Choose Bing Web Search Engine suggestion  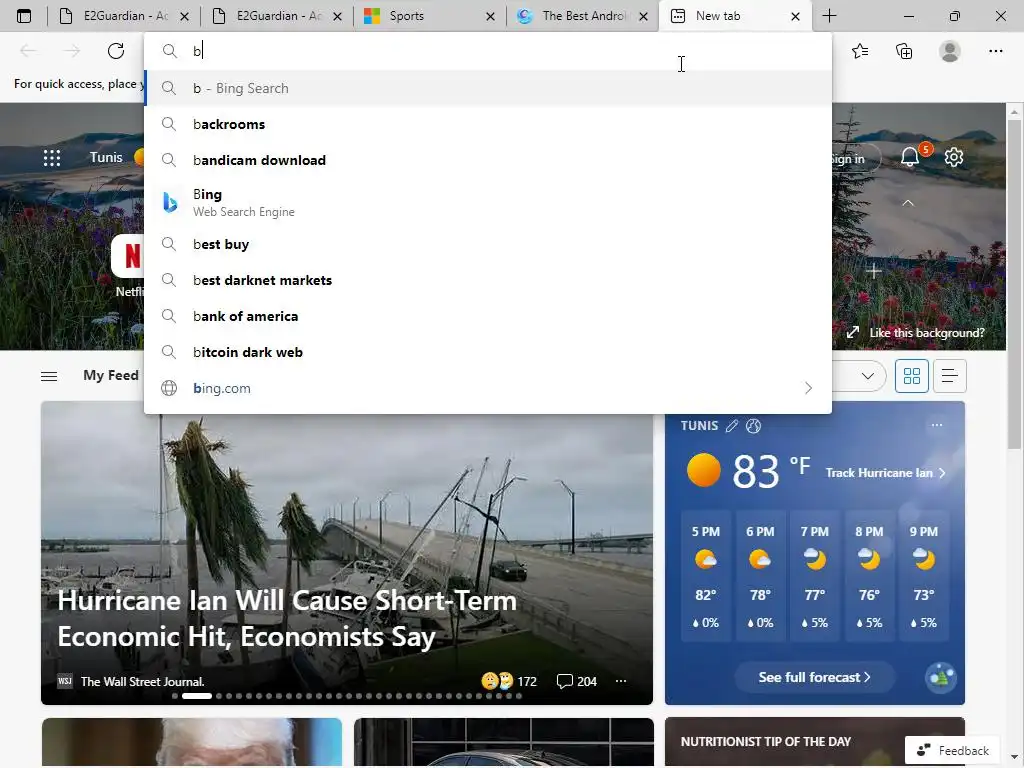(x=488, y=202)
